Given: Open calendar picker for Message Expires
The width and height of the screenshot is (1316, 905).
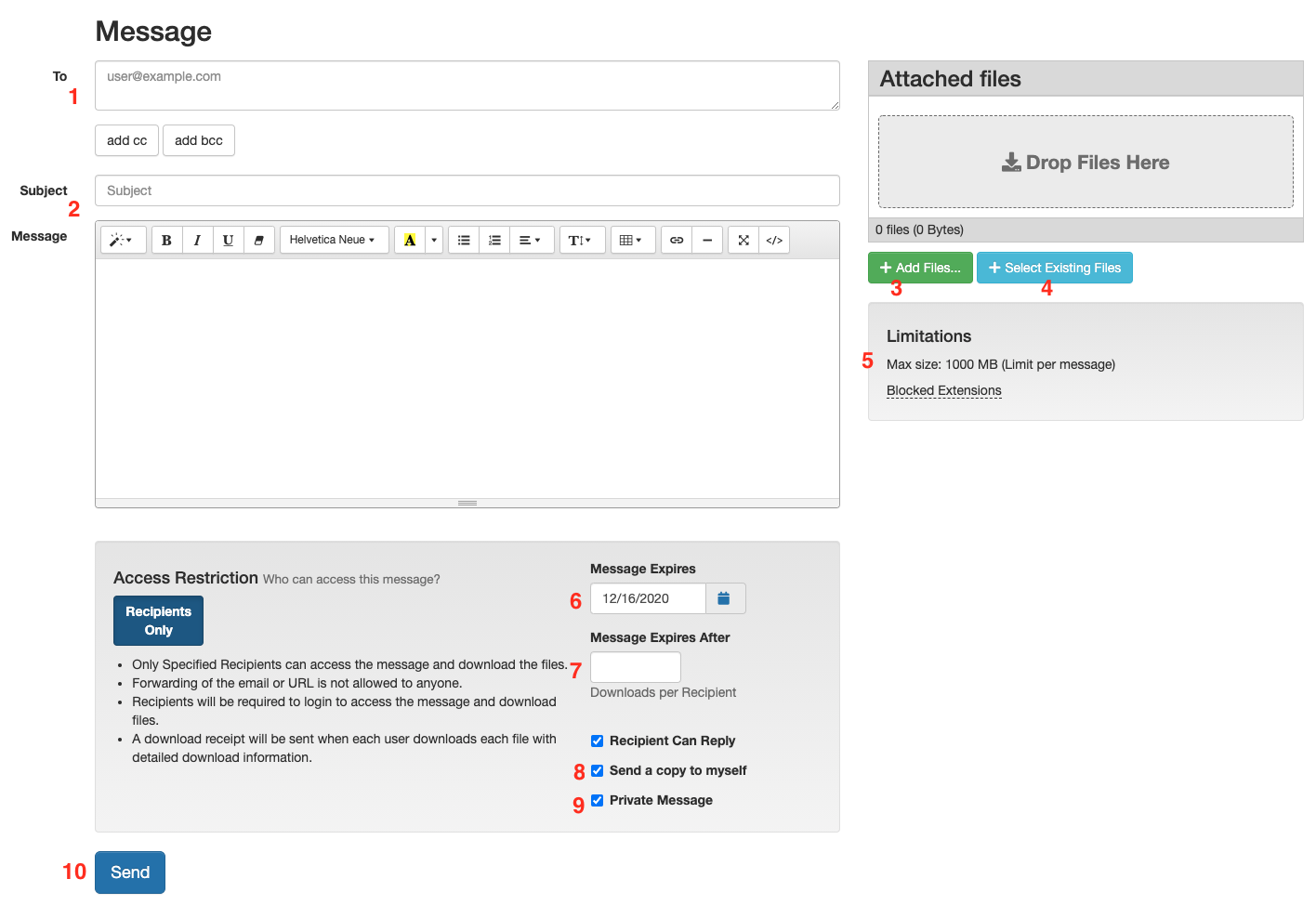Looking at the screenshot, I should tap(724, 598).
